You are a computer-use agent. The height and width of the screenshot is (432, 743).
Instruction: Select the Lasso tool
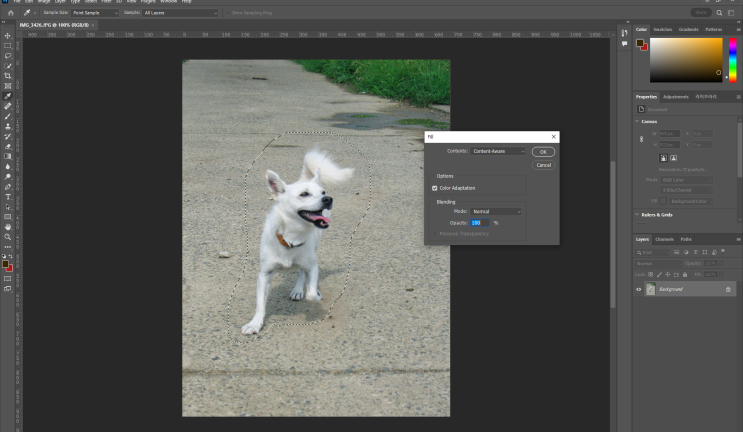8,56
